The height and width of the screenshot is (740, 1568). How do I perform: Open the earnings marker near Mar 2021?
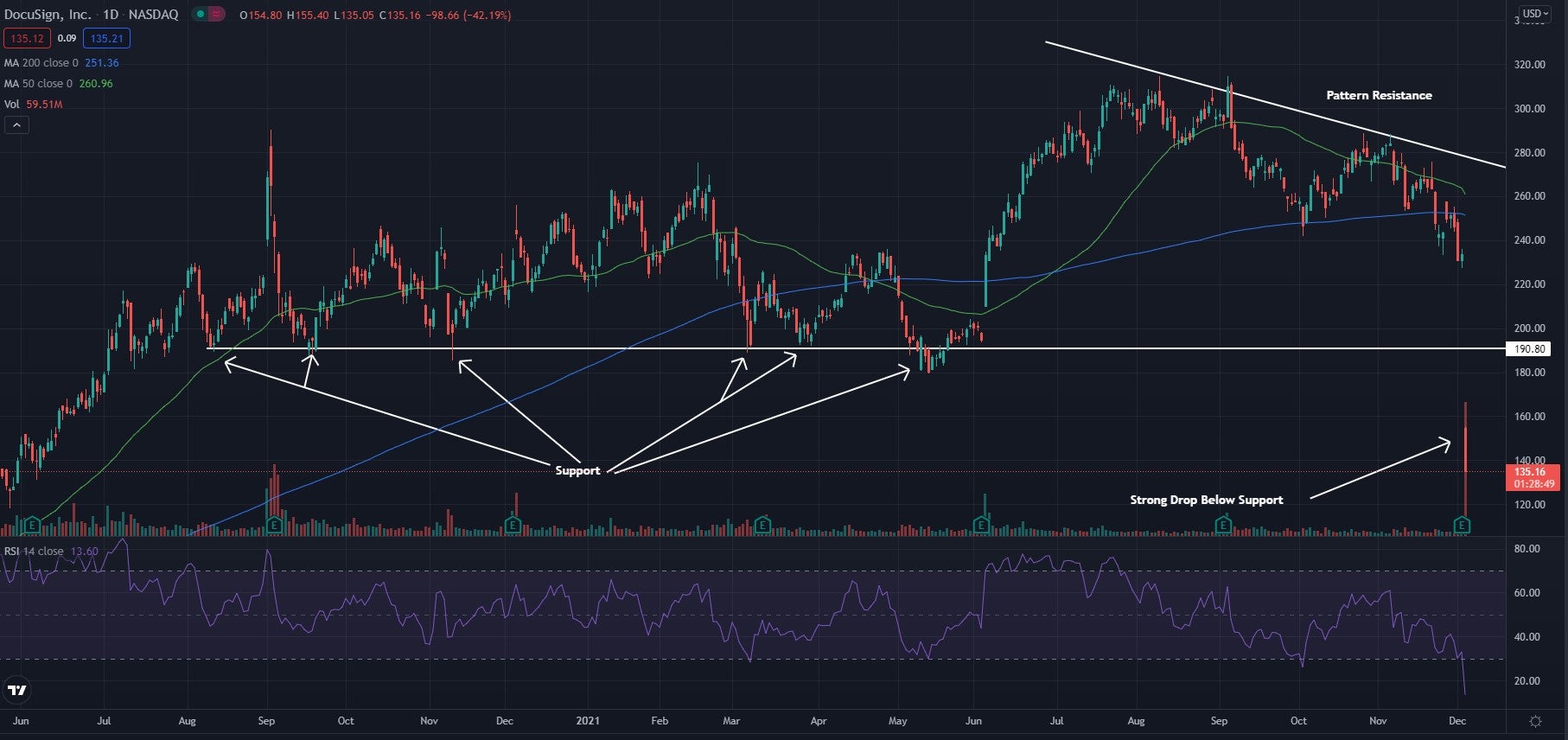pos(762,525)
